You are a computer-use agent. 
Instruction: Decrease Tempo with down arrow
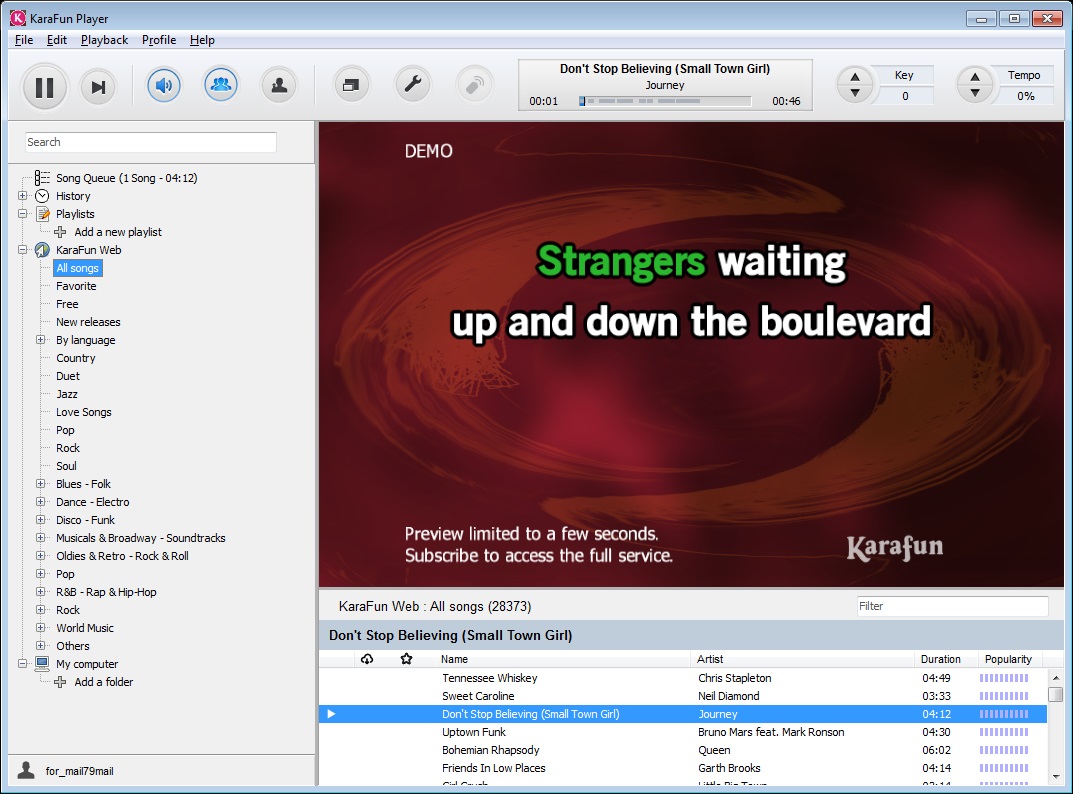(x=975, y=93)
